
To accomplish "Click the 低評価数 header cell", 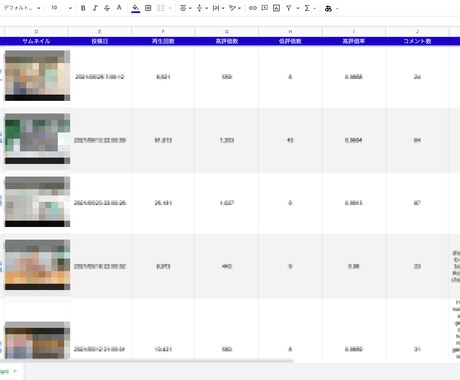I will pos(290,41).
